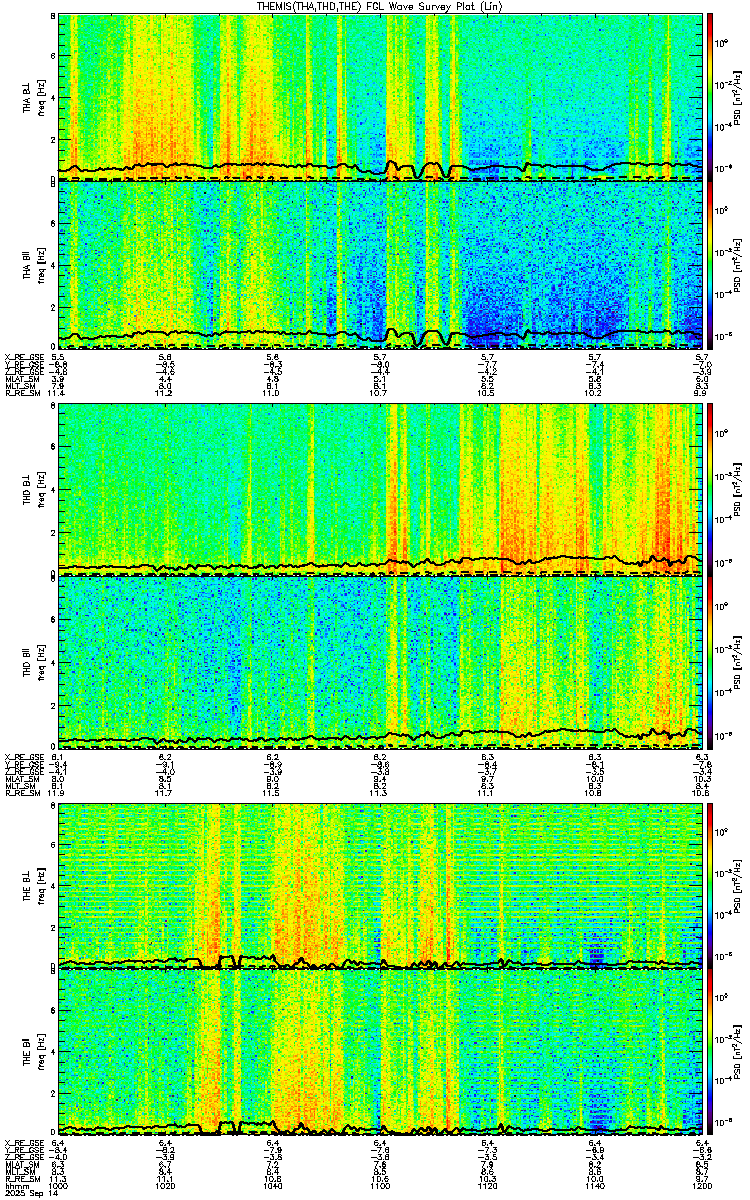
Task: Click PSD [nT²/Hz] label beside THA BL color bar
Action: tap(736, 96)
